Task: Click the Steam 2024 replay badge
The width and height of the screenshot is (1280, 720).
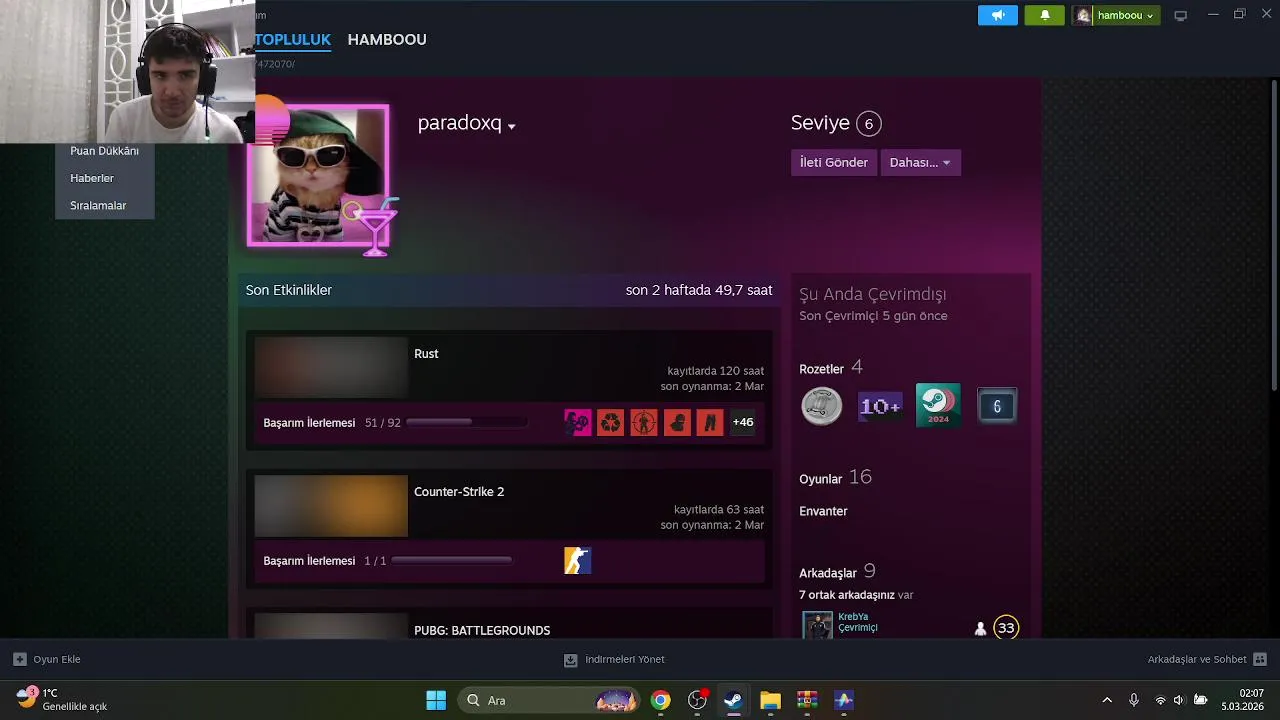Action: [938, 405]
